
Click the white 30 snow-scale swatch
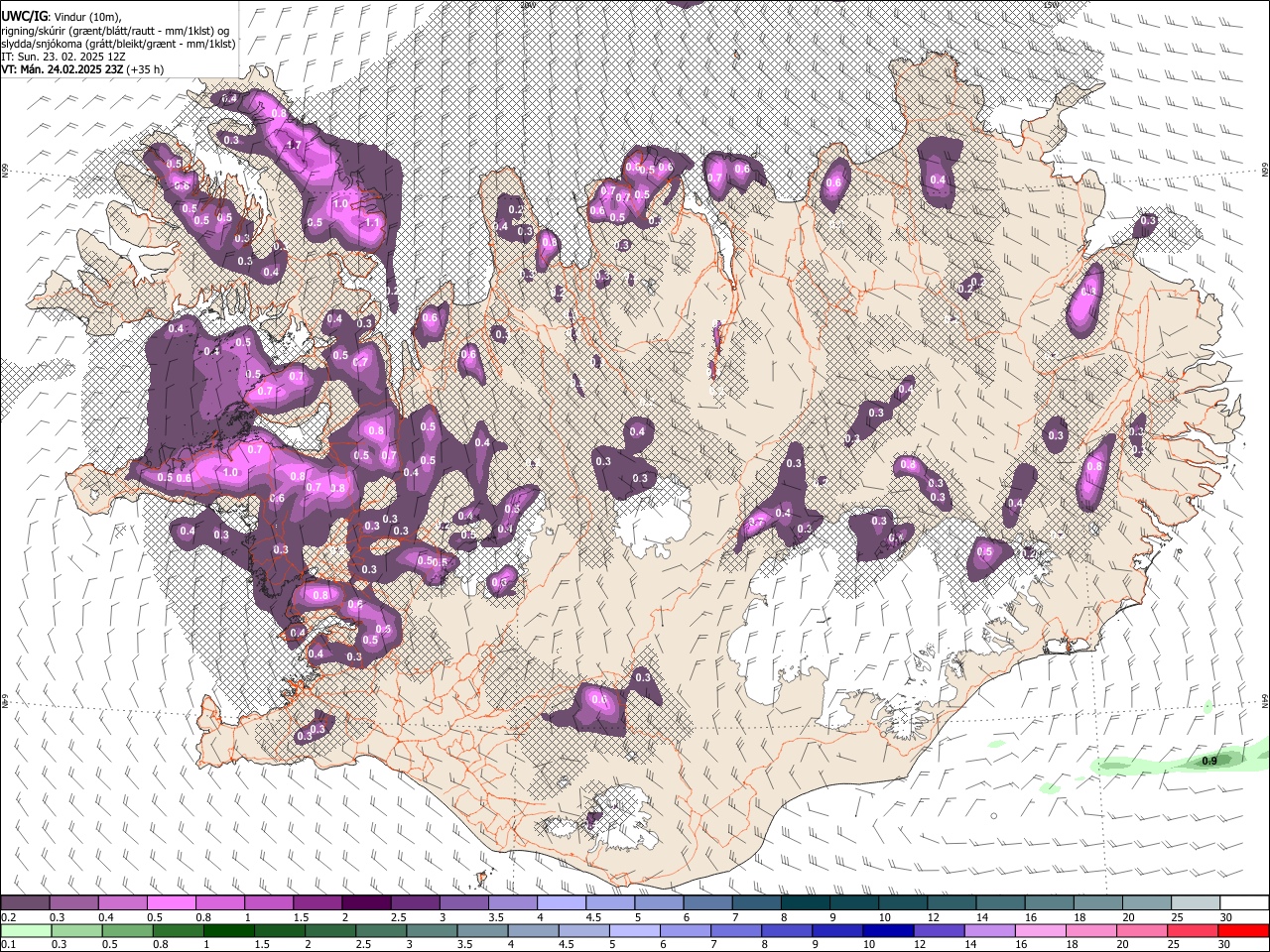point(1244,903)
